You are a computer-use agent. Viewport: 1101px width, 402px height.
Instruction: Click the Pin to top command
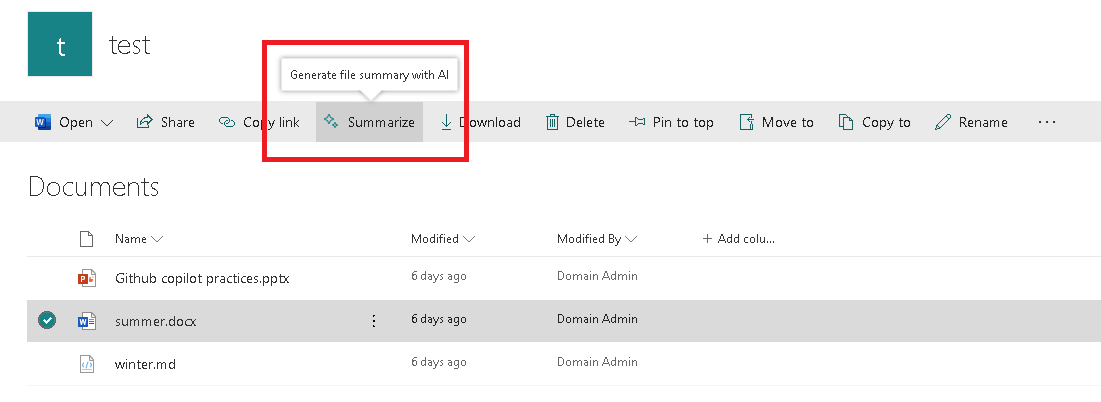[x=671, y=122]
